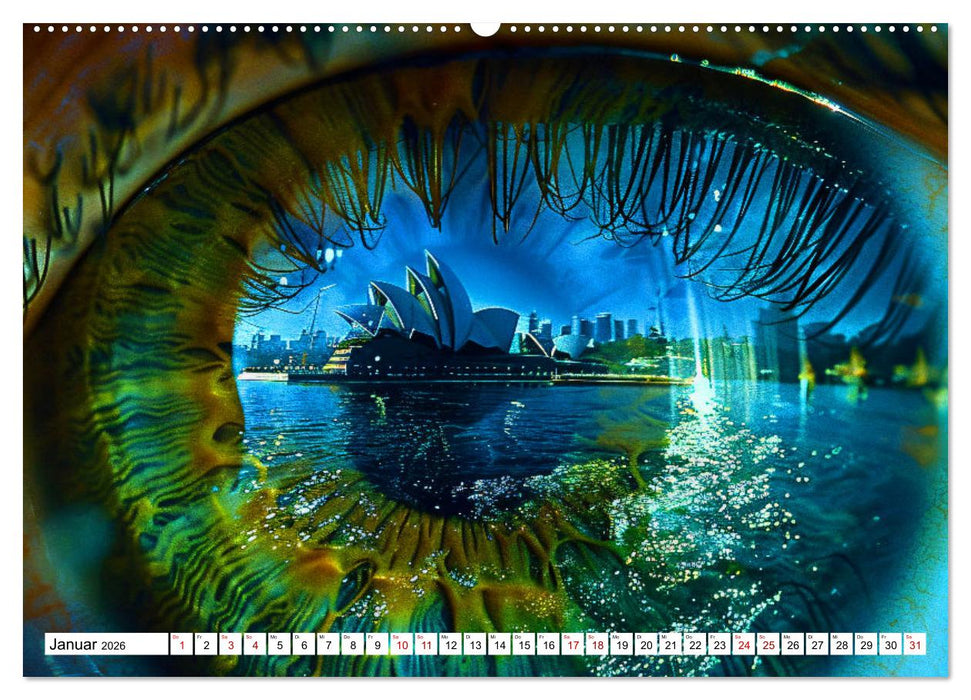Pick date 6 in the calendar strip
Viewport: 971px width, 700px height.
(x=304, y=645)
